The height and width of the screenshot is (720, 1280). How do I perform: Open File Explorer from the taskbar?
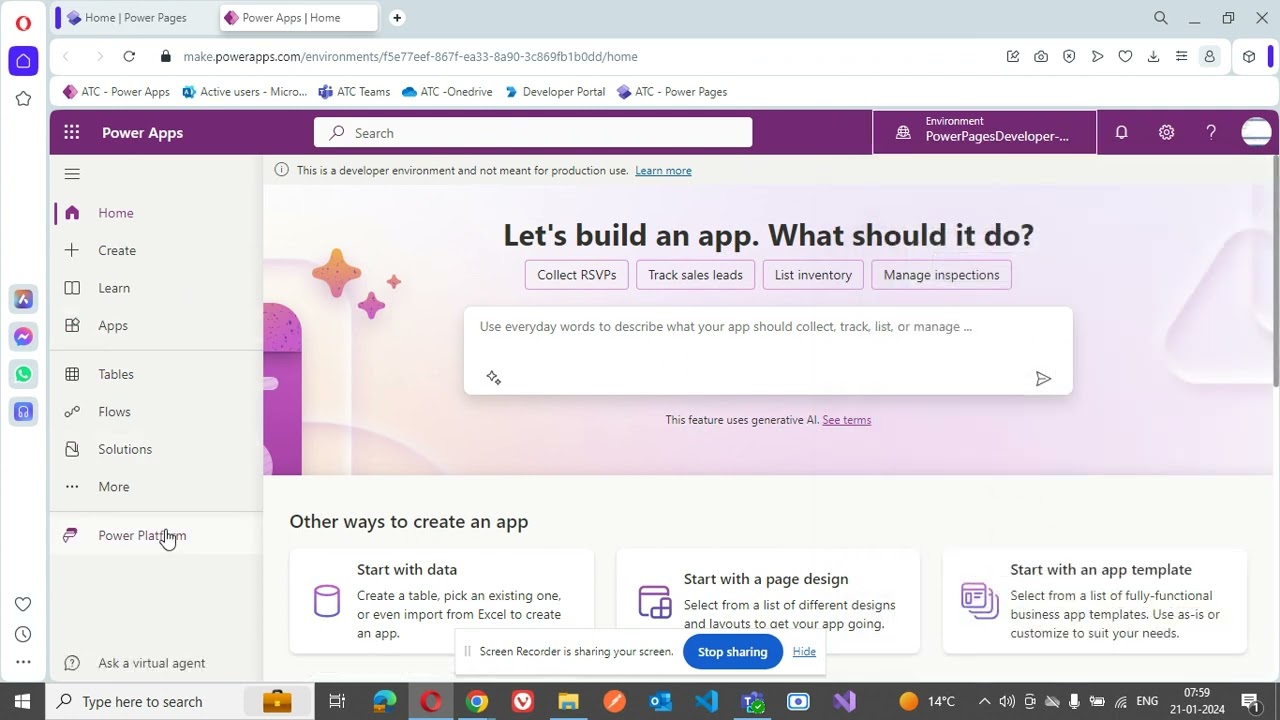point(568,701)
